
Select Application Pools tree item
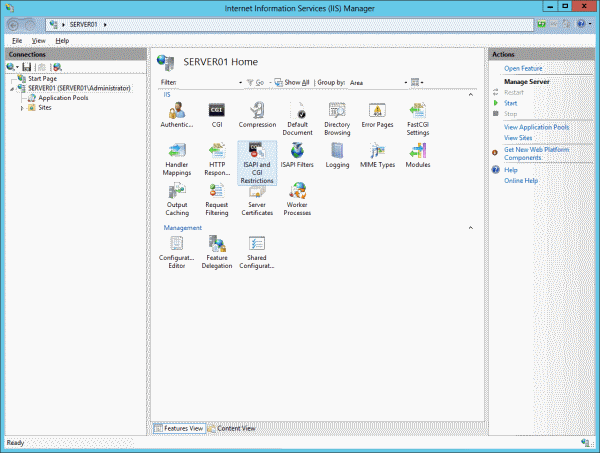[x=63, y=98]
